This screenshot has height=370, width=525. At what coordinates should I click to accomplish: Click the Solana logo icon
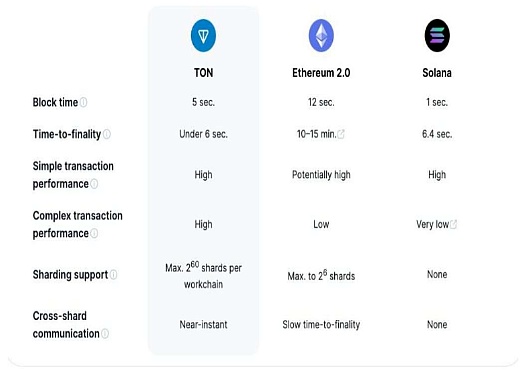tap(437, 35)
